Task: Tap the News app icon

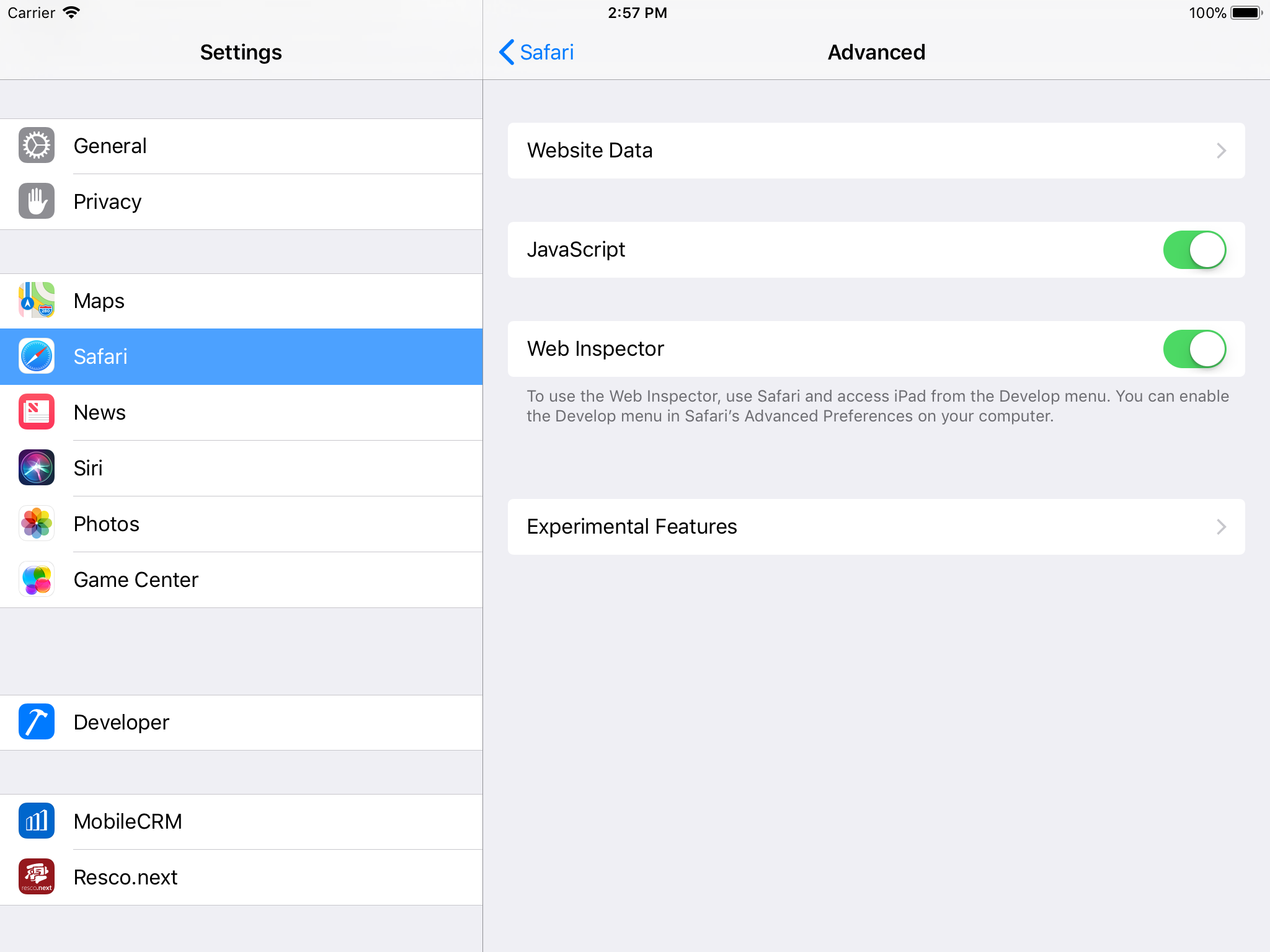Action: coord(37,412)
